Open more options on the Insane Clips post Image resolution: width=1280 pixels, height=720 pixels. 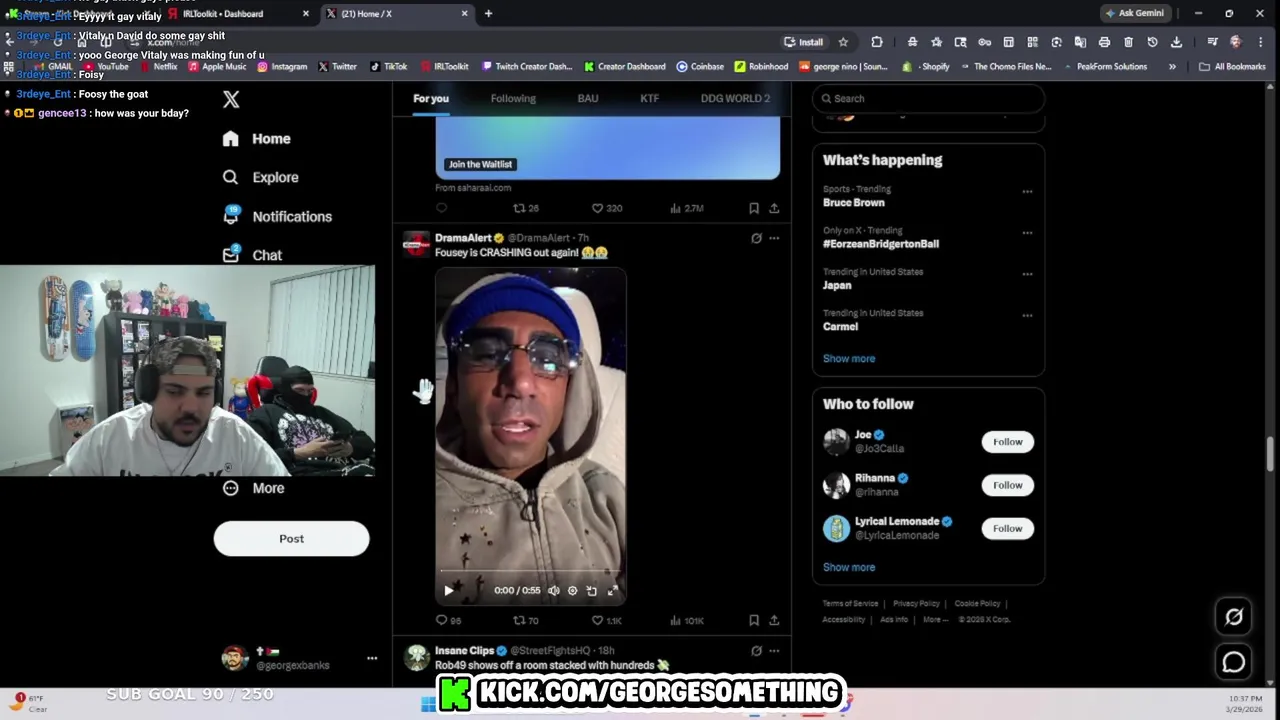click(x=774, y=651)
